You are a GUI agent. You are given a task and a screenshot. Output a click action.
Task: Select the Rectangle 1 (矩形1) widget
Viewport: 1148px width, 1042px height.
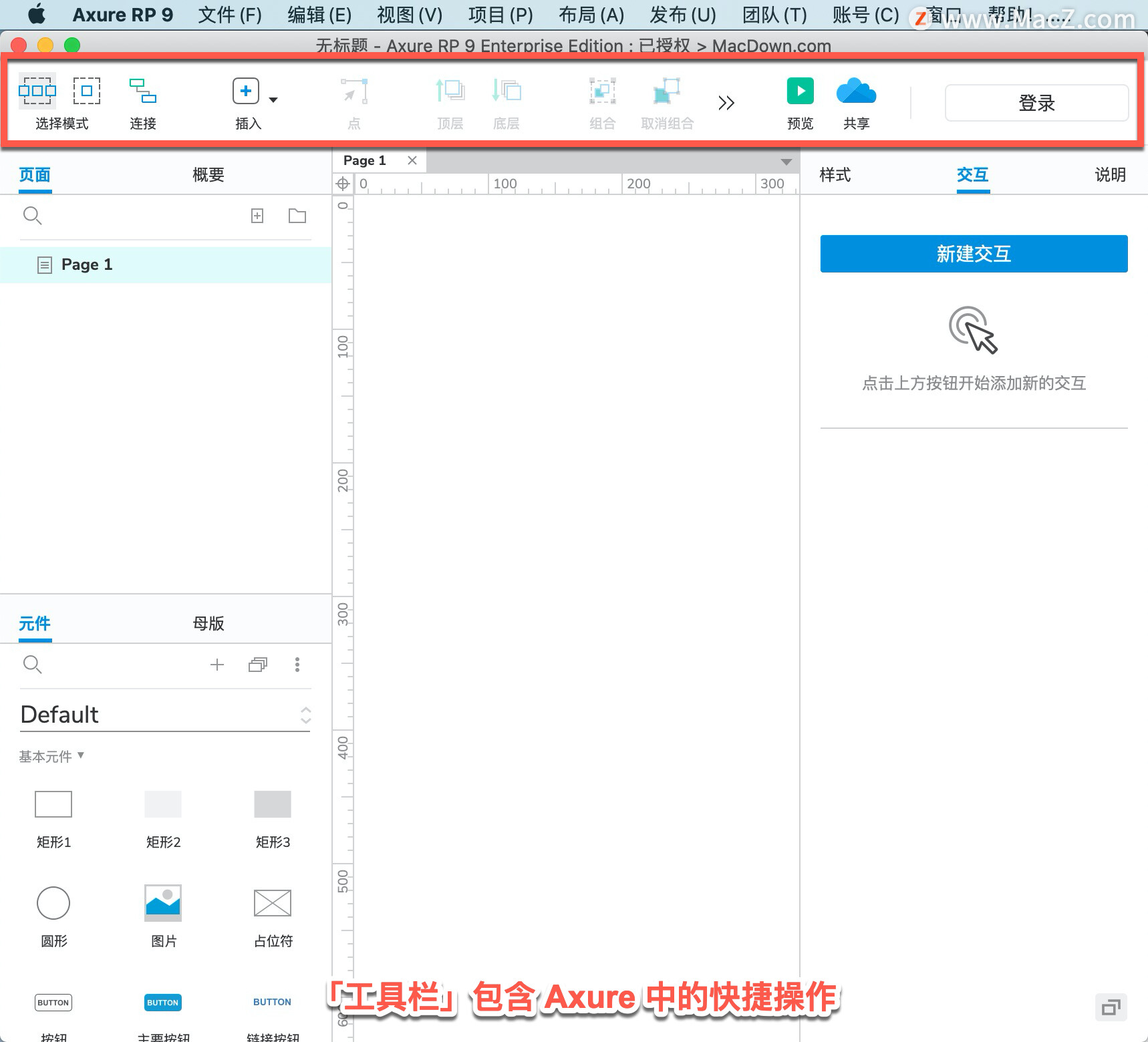pos(53,804)
